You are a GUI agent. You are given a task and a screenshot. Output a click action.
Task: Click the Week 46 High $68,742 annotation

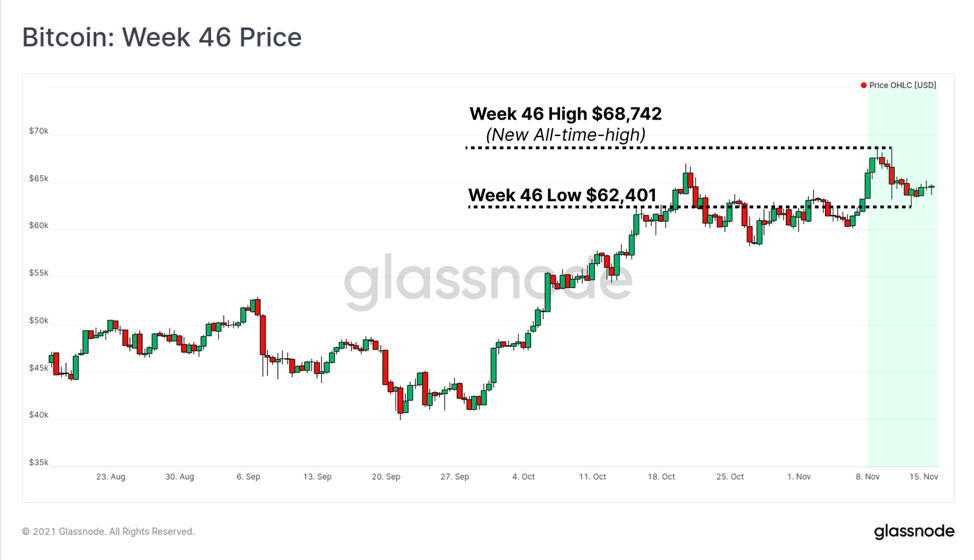(x=565, y=114)
